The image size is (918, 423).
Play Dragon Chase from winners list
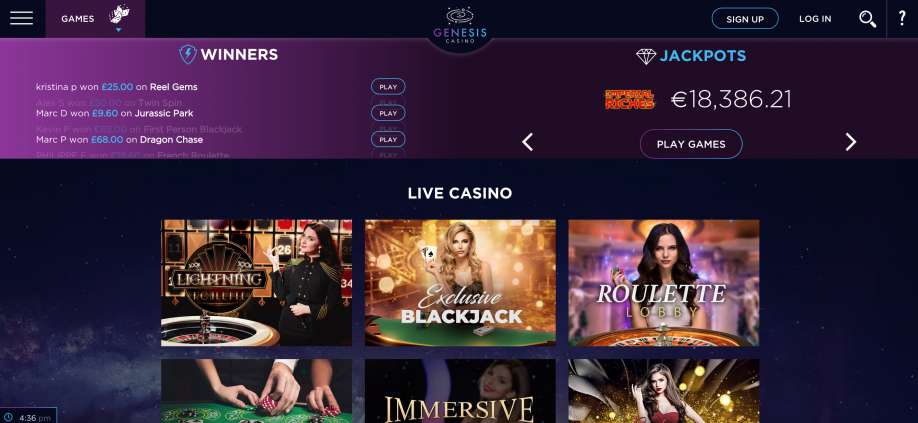(388, 139)
